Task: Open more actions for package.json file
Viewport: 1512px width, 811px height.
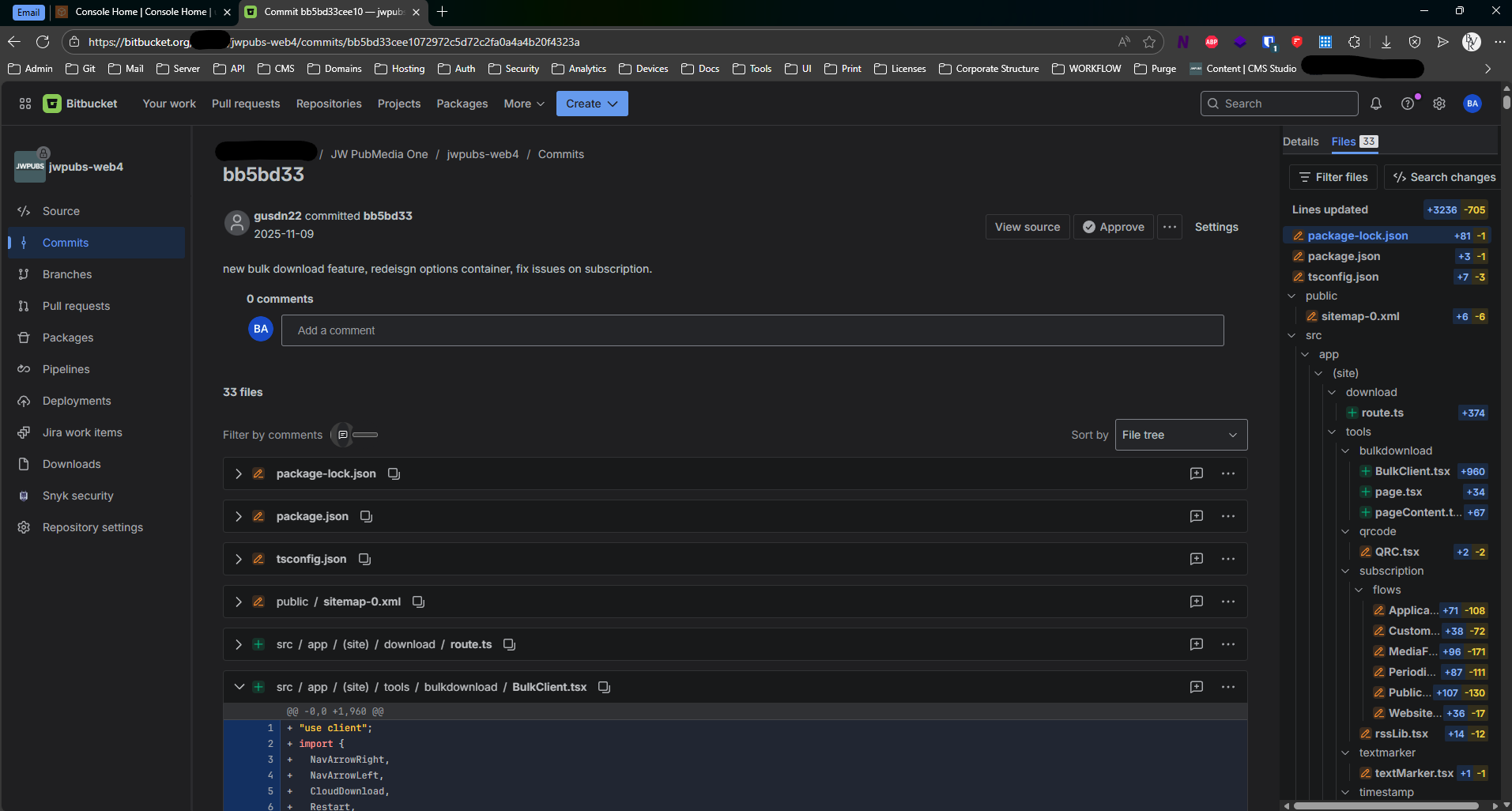Action: pos(1227,516)
